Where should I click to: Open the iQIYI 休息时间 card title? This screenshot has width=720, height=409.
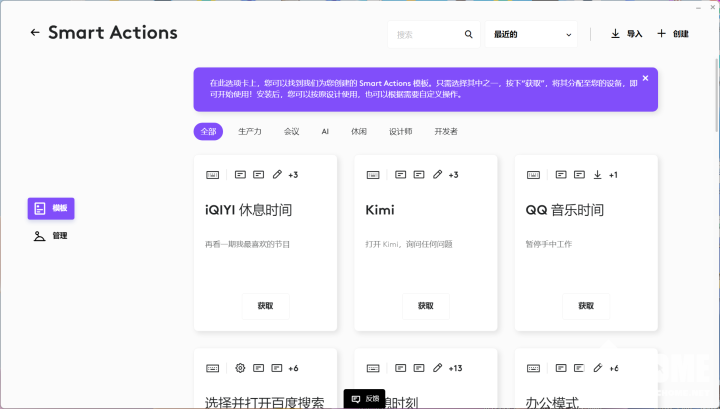[248, 210]
